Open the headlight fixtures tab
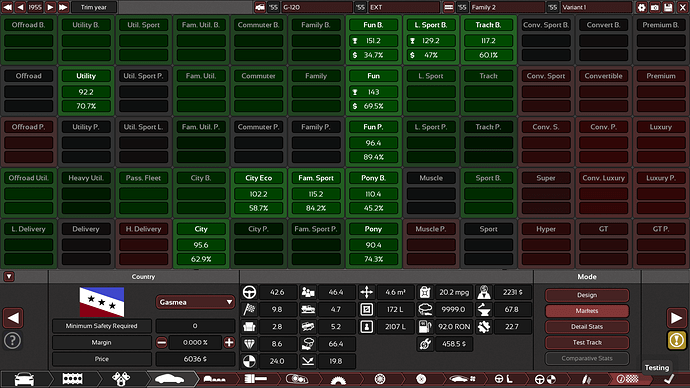The height and width of the screenshot is (388, 690). (x=297, y=379)
